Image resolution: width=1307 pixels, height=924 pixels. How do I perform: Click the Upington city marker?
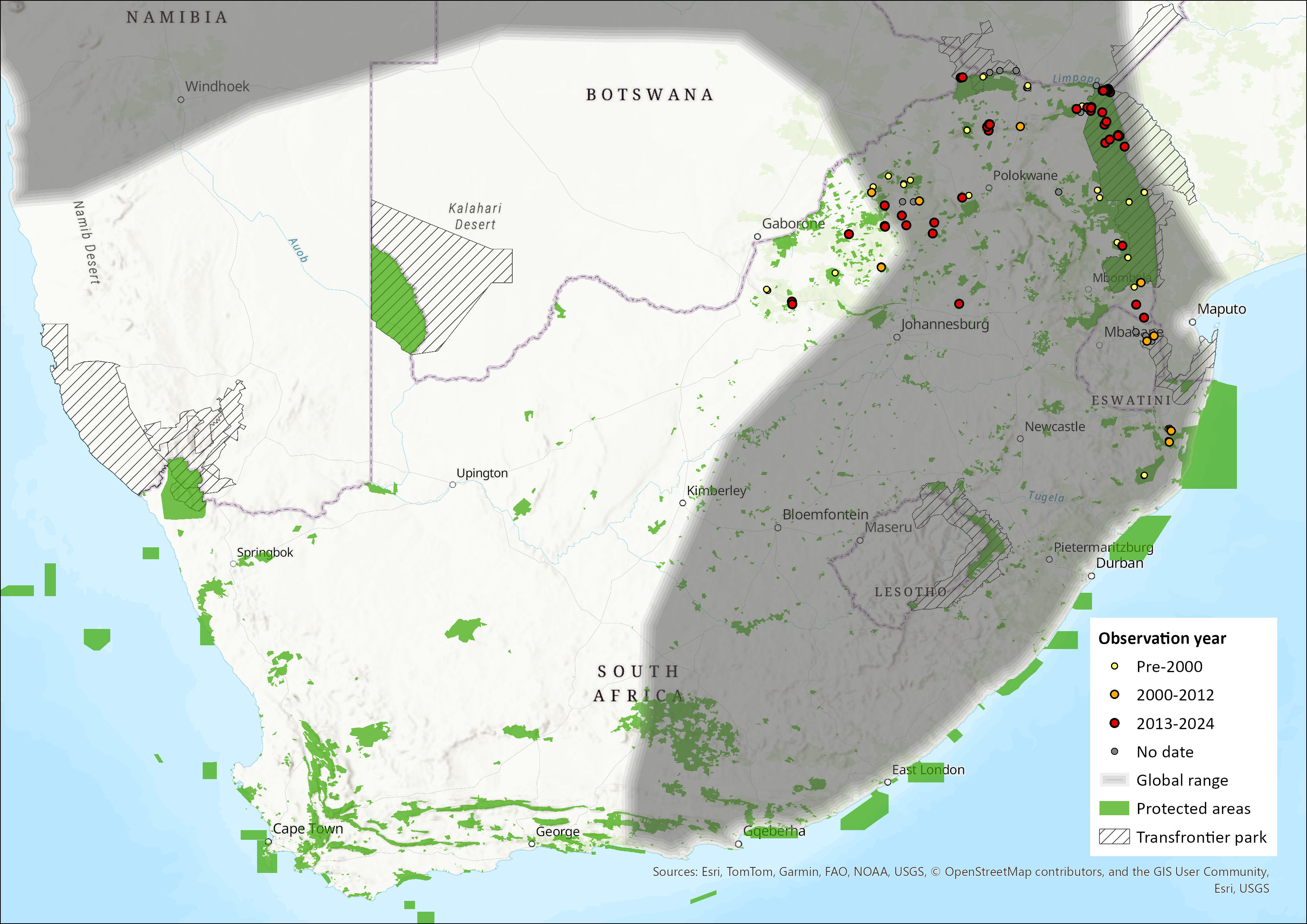[x=453, y=485]
